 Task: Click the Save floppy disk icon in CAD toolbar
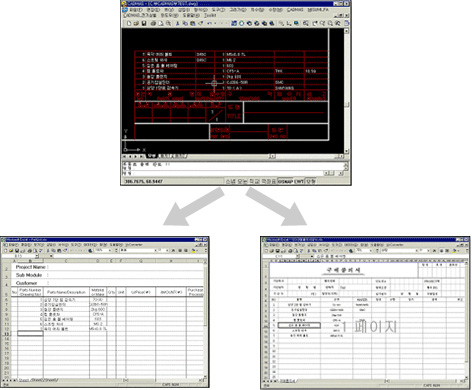144,23
